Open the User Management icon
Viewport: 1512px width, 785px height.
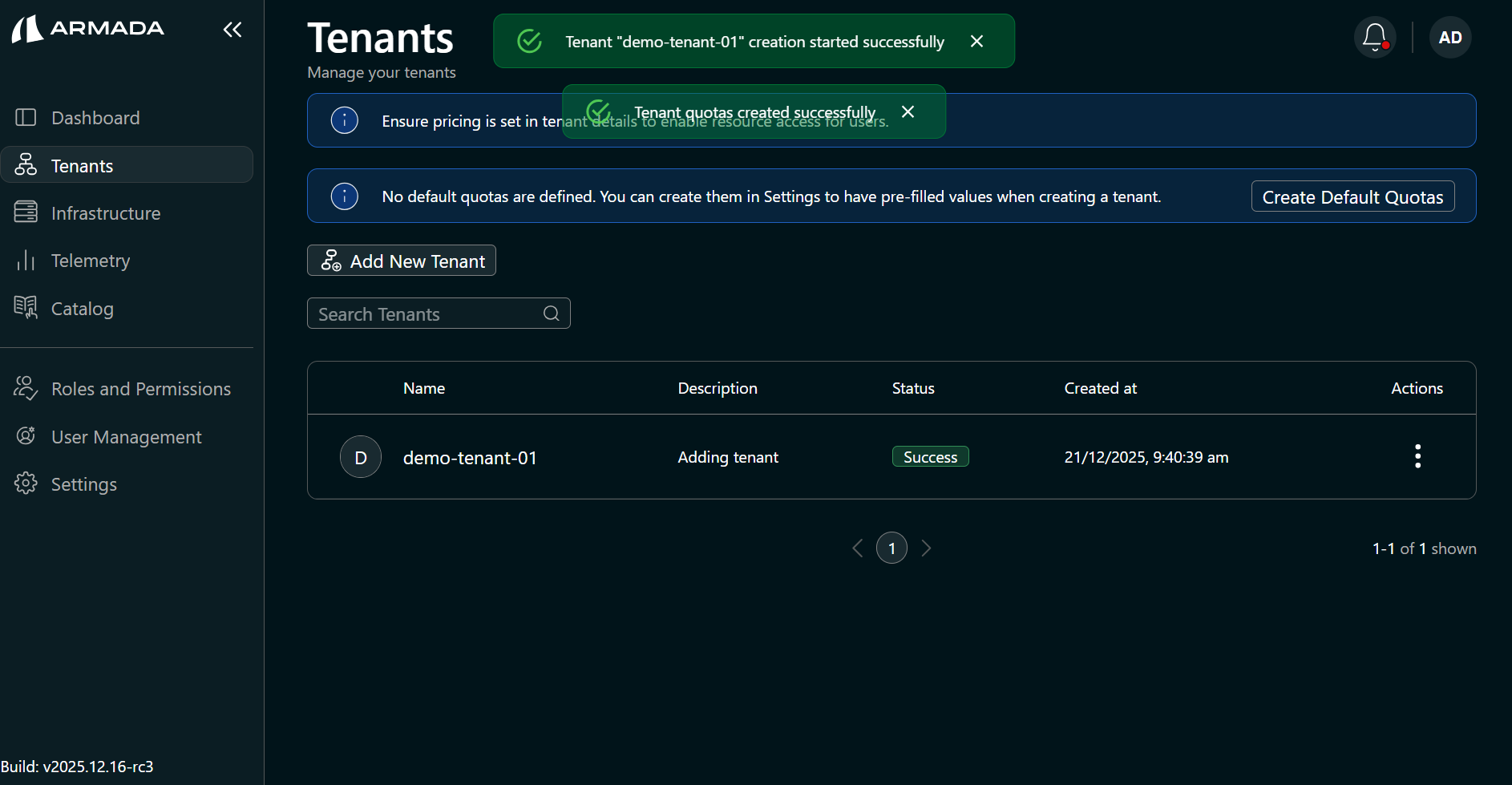pyautogui.click(x=26, y=435)
